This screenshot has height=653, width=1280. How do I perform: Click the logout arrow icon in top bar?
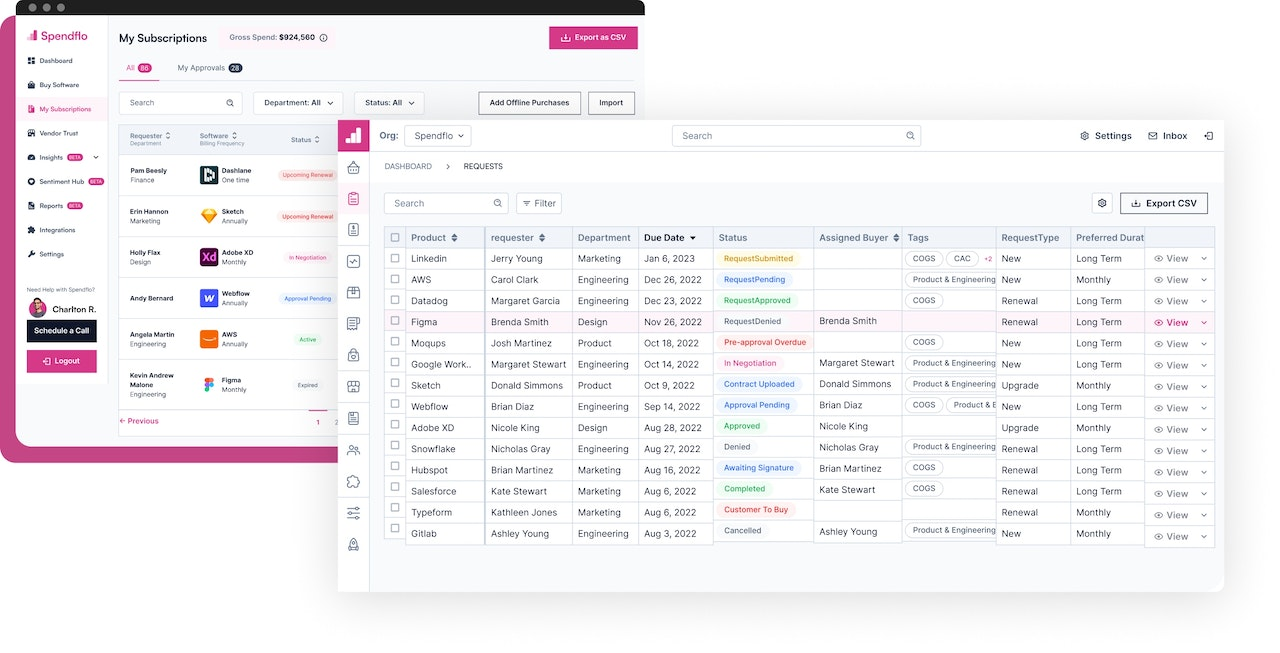coord(1208,136)
